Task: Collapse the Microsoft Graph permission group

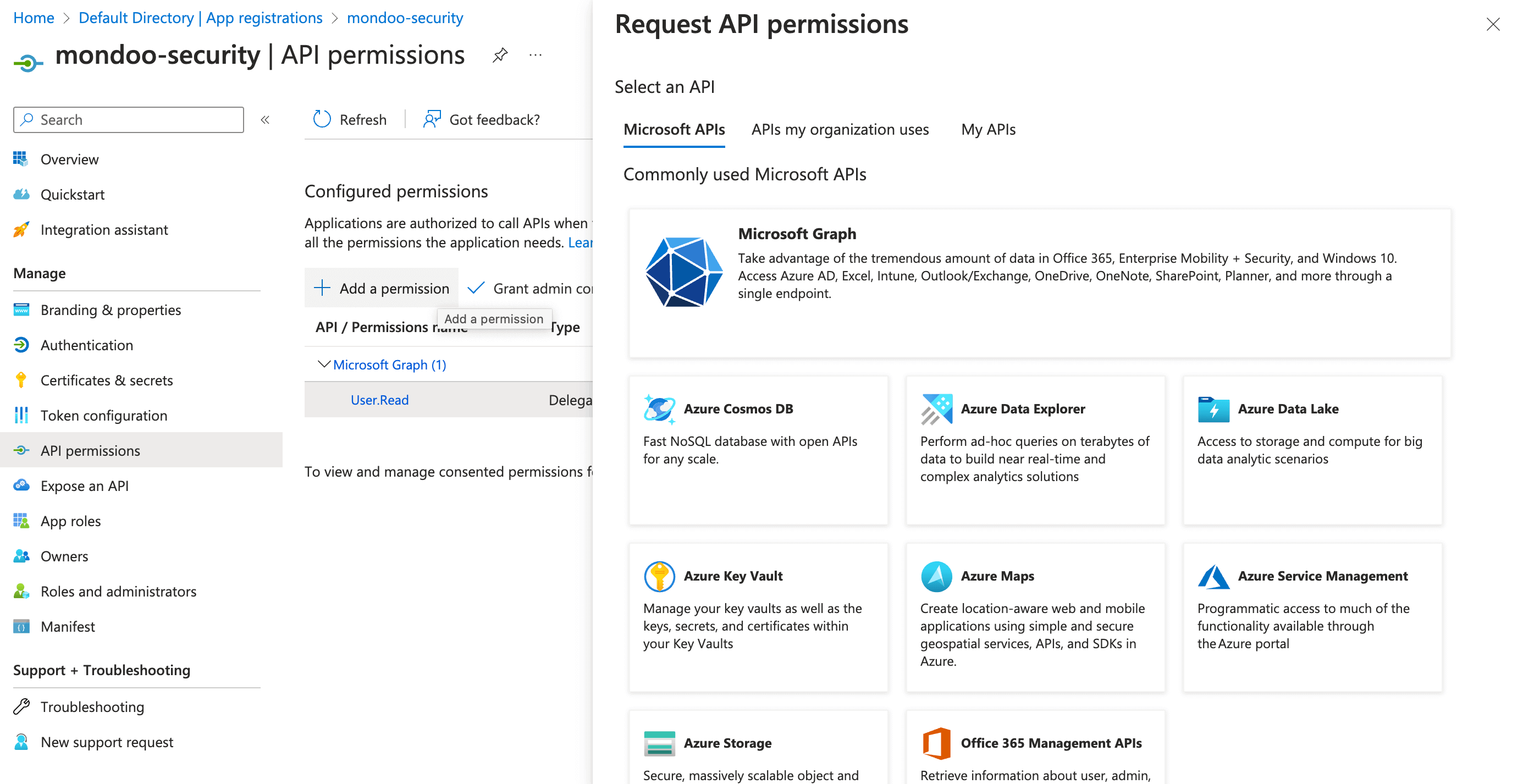Action: click(324, 364)
